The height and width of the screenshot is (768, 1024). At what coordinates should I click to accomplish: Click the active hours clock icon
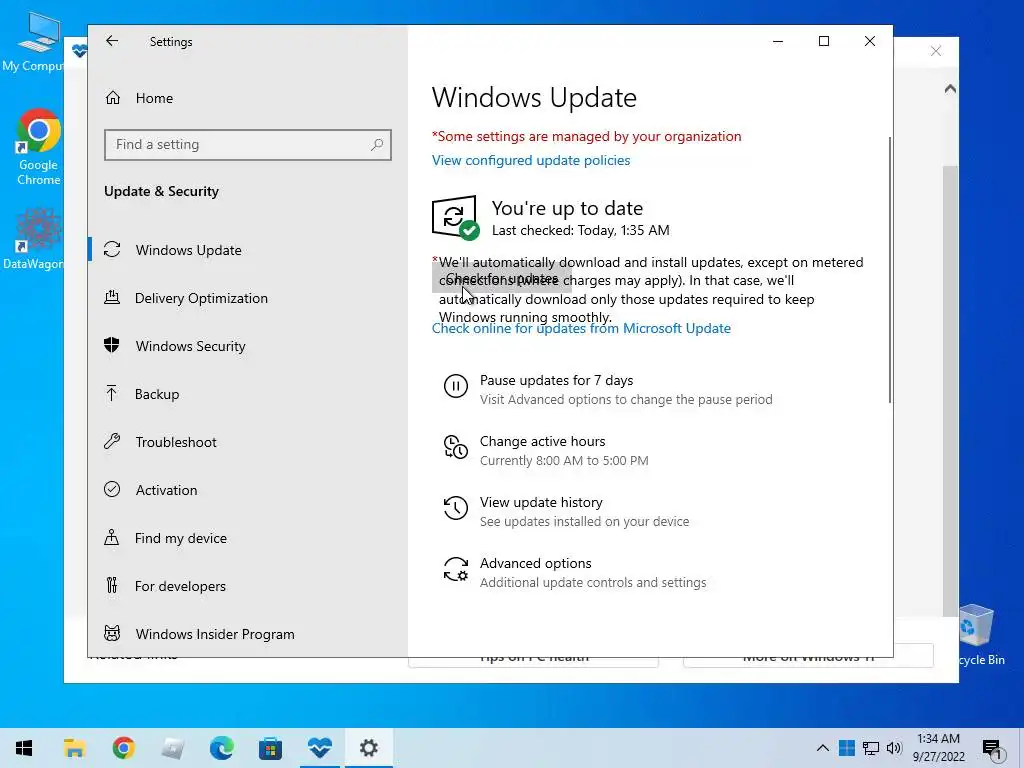(x=456, y=447)
